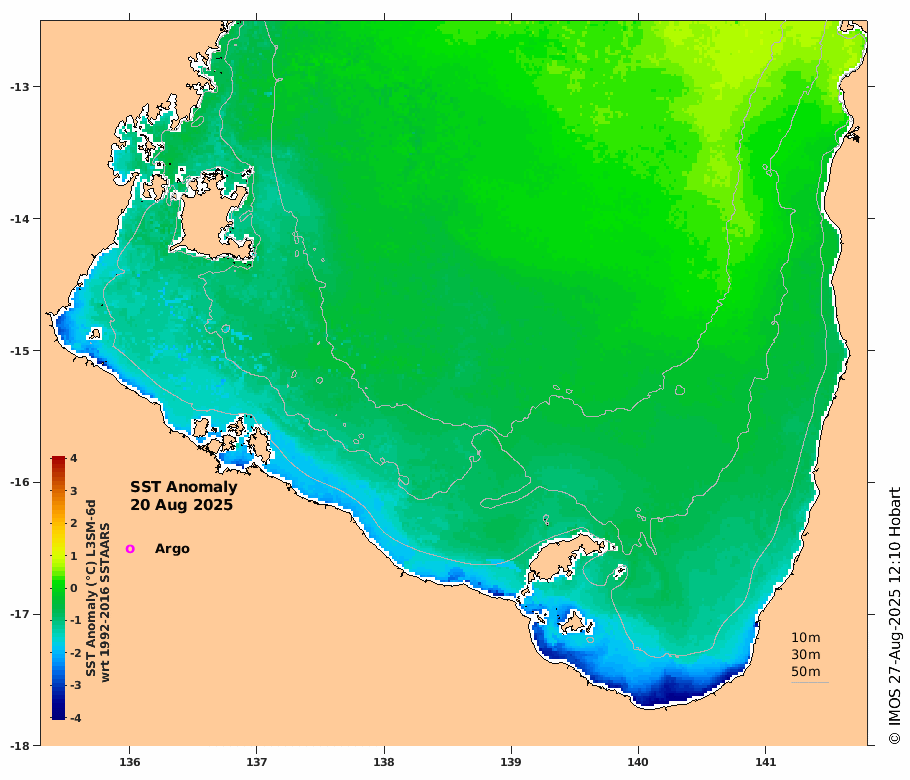This screenshot has height=780, width=910.
Task: Click the SST anomaly color bar scale
Action: (x=58, y=588)
